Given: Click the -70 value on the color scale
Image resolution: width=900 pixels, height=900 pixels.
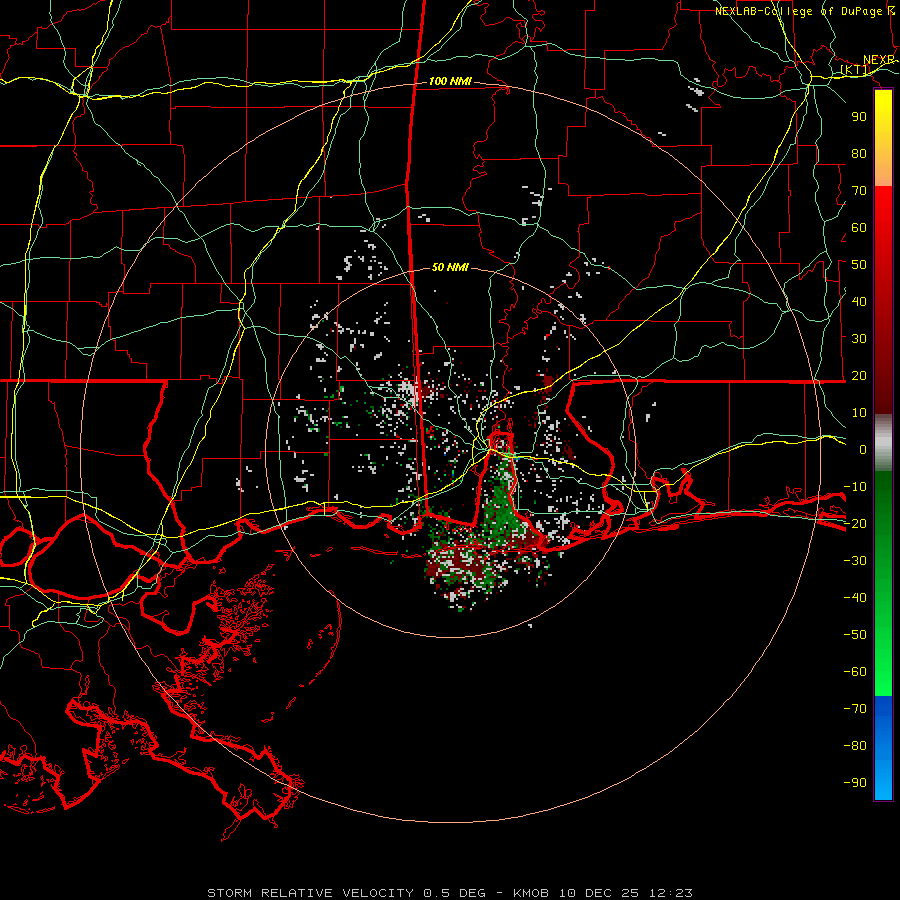Looking at the screenshot, I should 855,709.
